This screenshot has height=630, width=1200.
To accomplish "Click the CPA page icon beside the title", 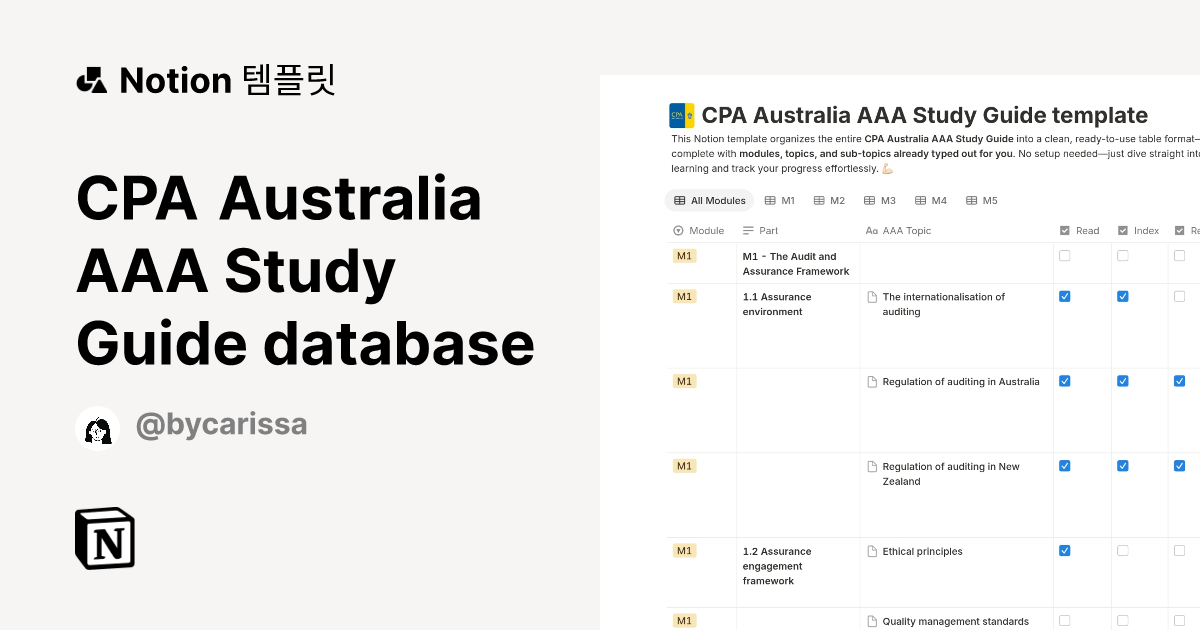I will point(682,115).
